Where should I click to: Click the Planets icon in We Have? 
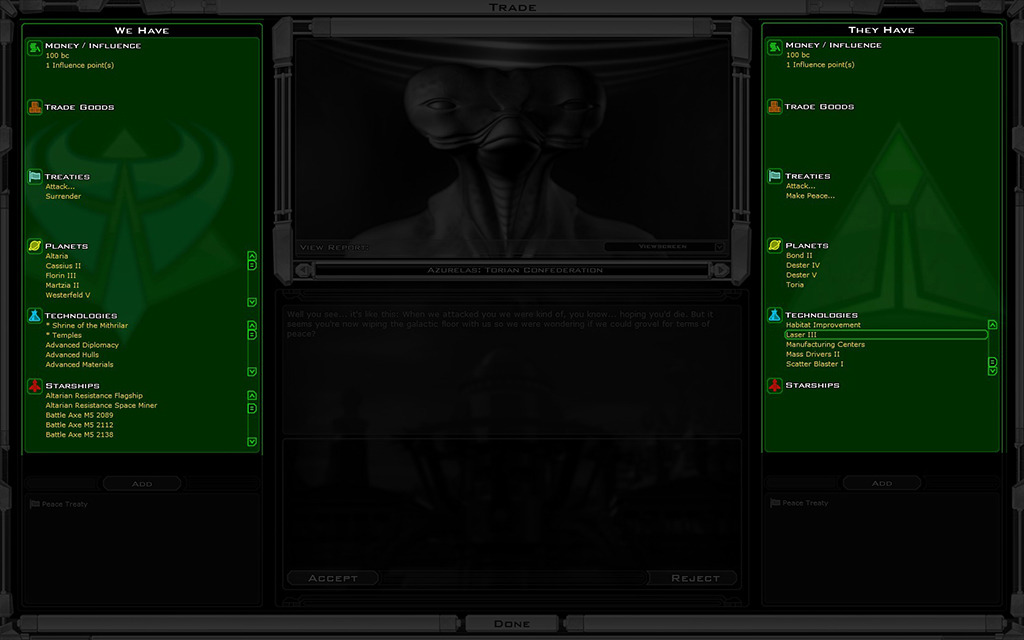[35, 246]
